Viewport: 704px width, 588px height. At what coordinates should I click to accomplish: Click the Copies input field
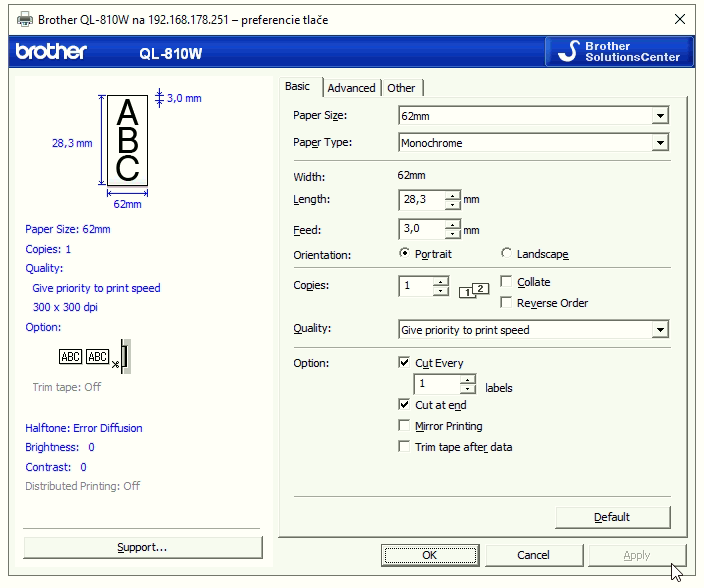click(x=416, y=286)
